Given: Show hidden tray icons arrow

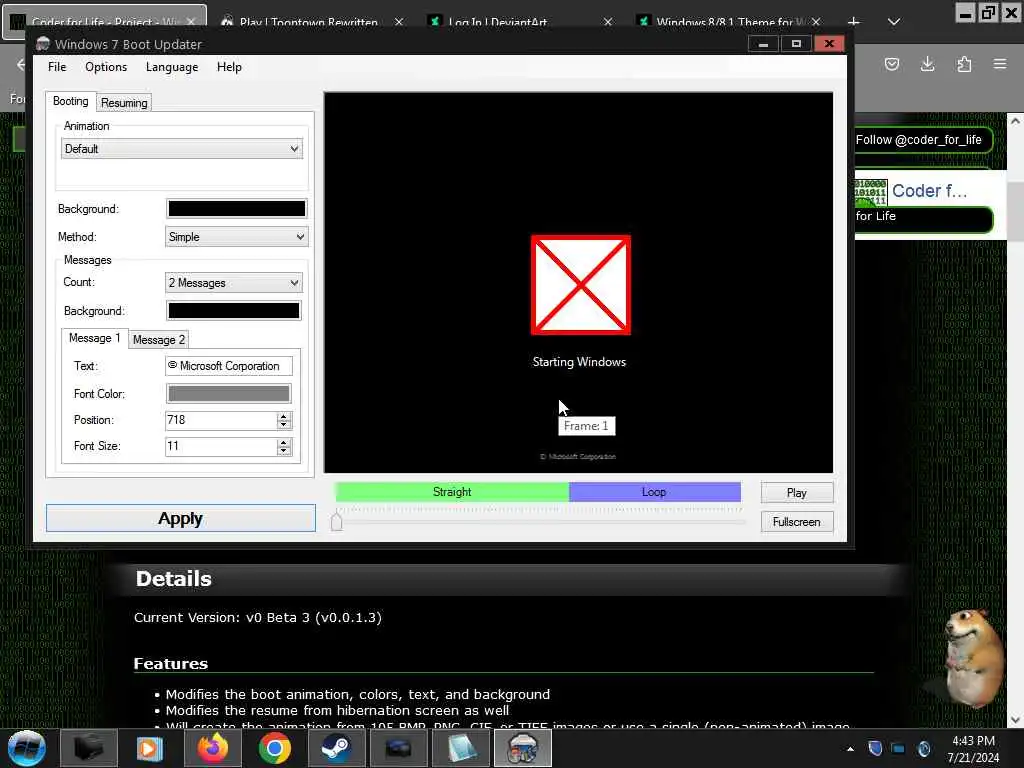Looking at the screenshot, I should [x=850, y=749].
